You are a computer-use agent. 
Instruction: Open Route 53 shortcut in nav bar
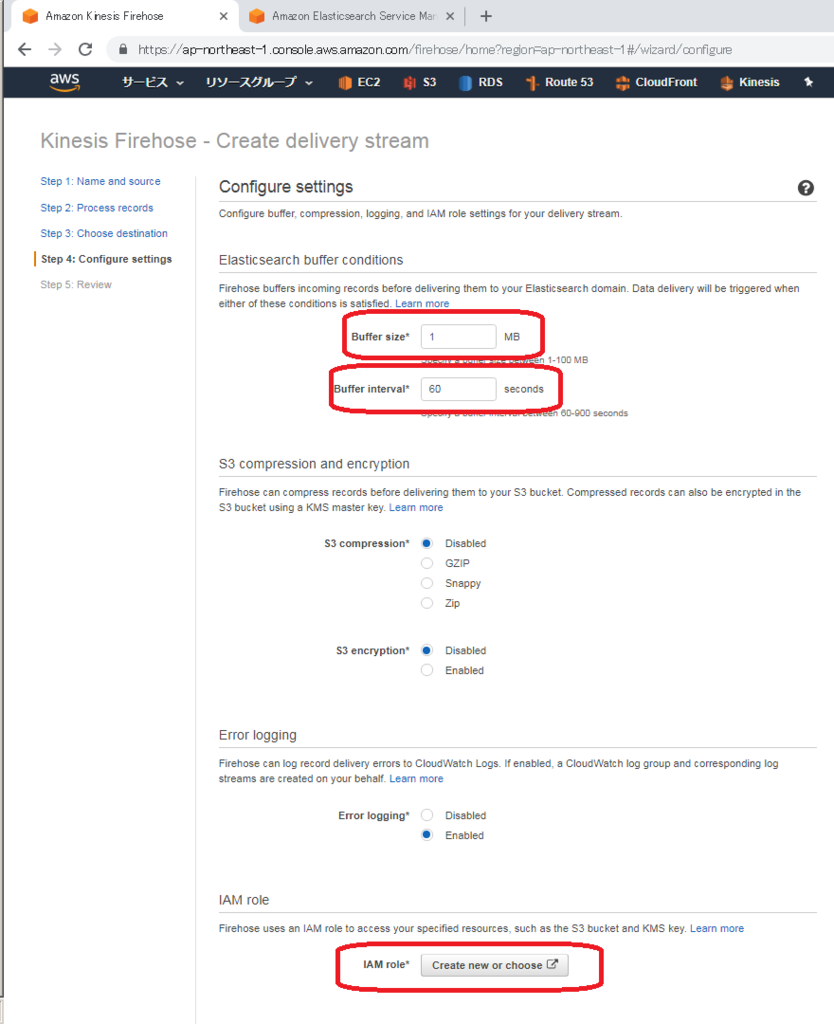click(x=560, y=82)
